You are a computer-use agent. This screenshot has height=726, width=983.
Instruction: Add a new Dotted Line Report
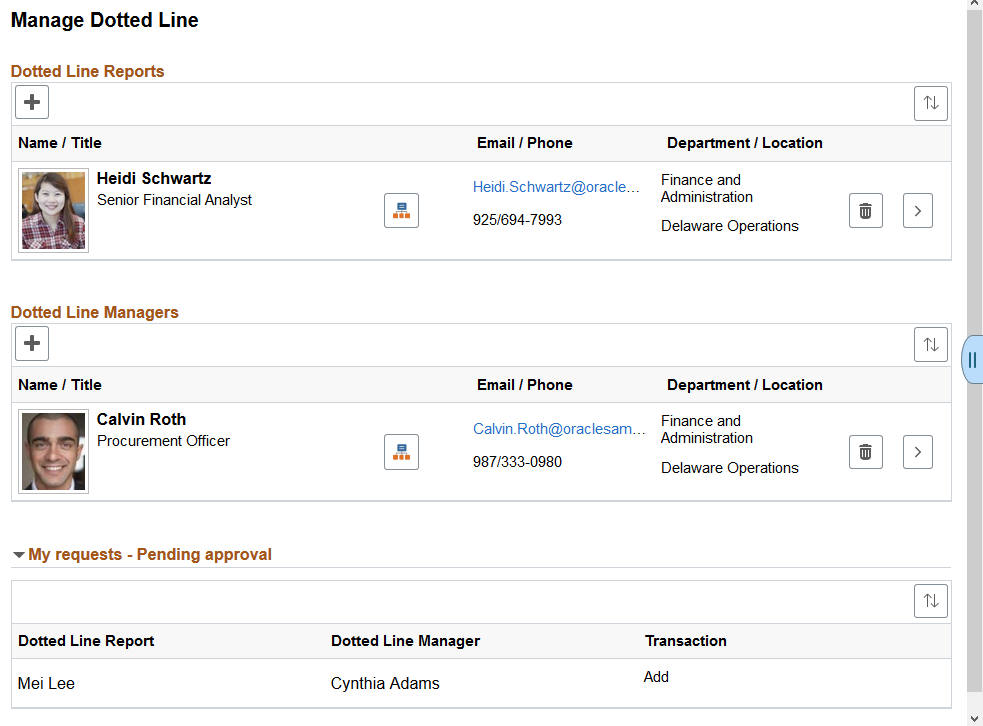(x=32, y=102)
